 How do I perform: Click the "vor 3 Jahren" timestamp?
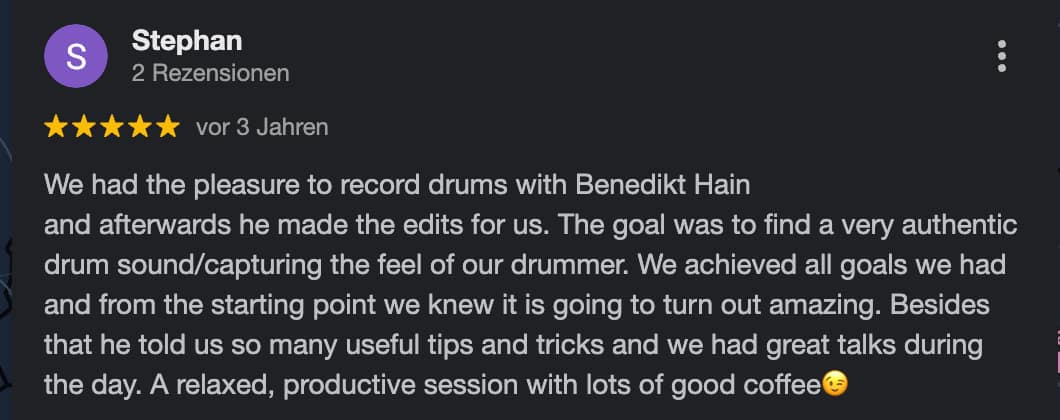pos(262,127)
